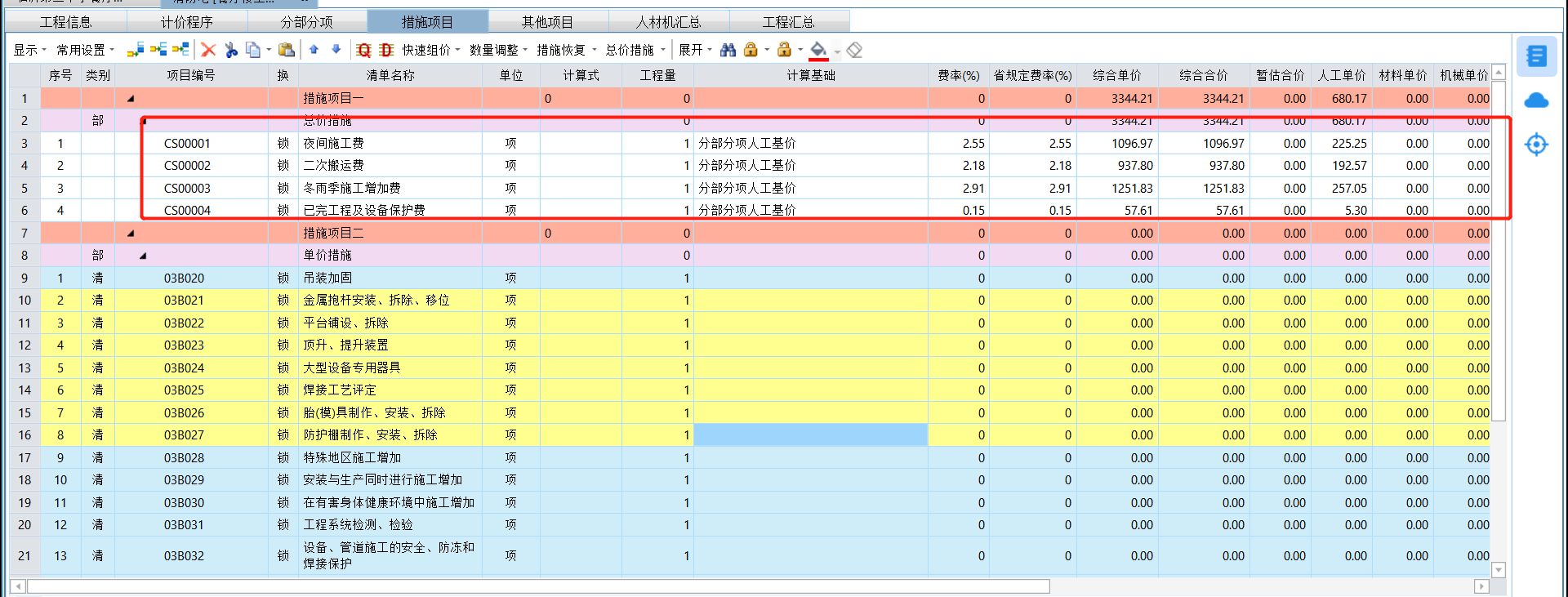This screenshot has width=1568, height=597.
Task: Toggle lock cell for 03B032 row
Action: (x=283, y=556)
